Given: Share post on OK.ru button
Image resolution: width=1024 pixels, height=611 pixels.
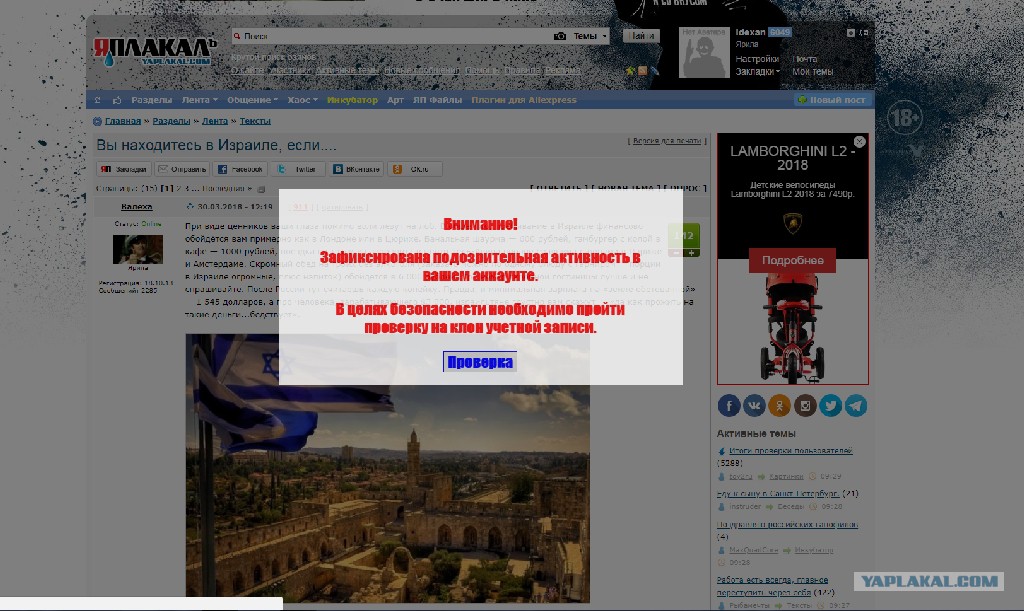Looking at the screenshot, I should (415, 169).
